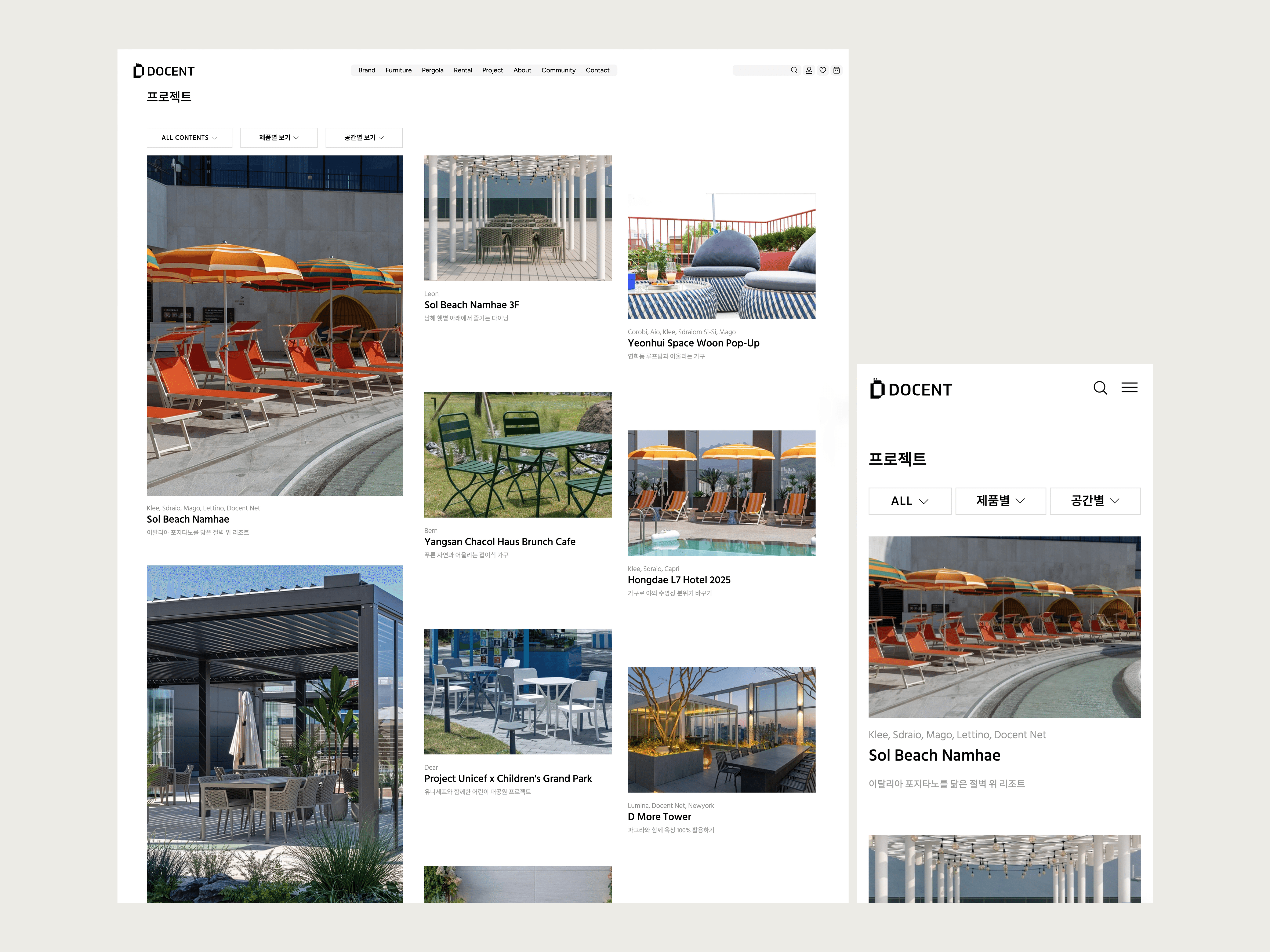1270x952 pixels.
Task: Click the desktop search magnifier icon
Action: pos(794,70)
